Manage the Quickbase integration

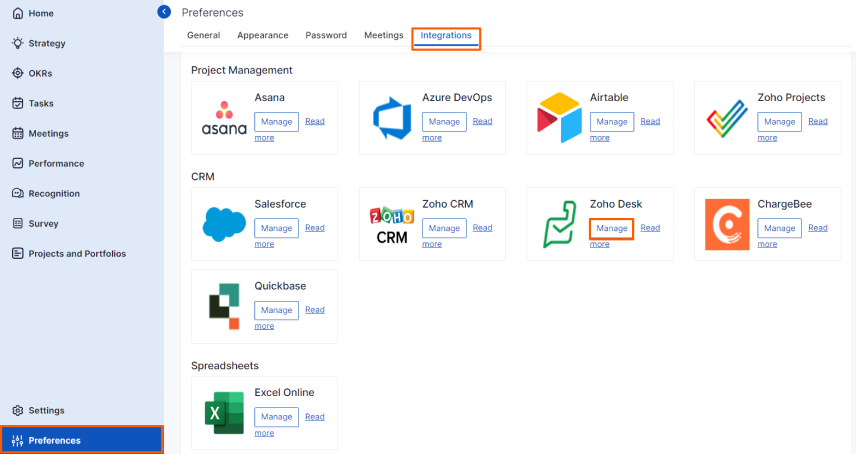(276, 310)
